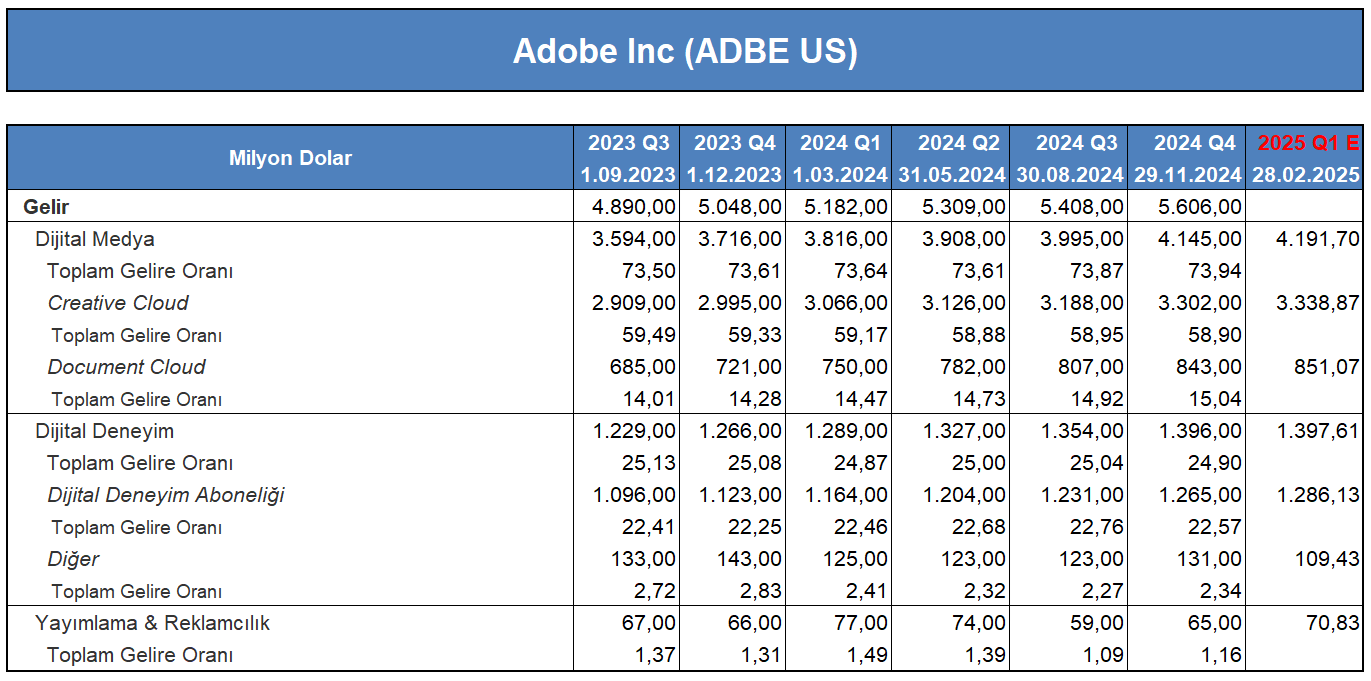Viewport: 1371px width, 681px height.
Task: Select the Document Cloud row label
Action: (x=126, y=367)
